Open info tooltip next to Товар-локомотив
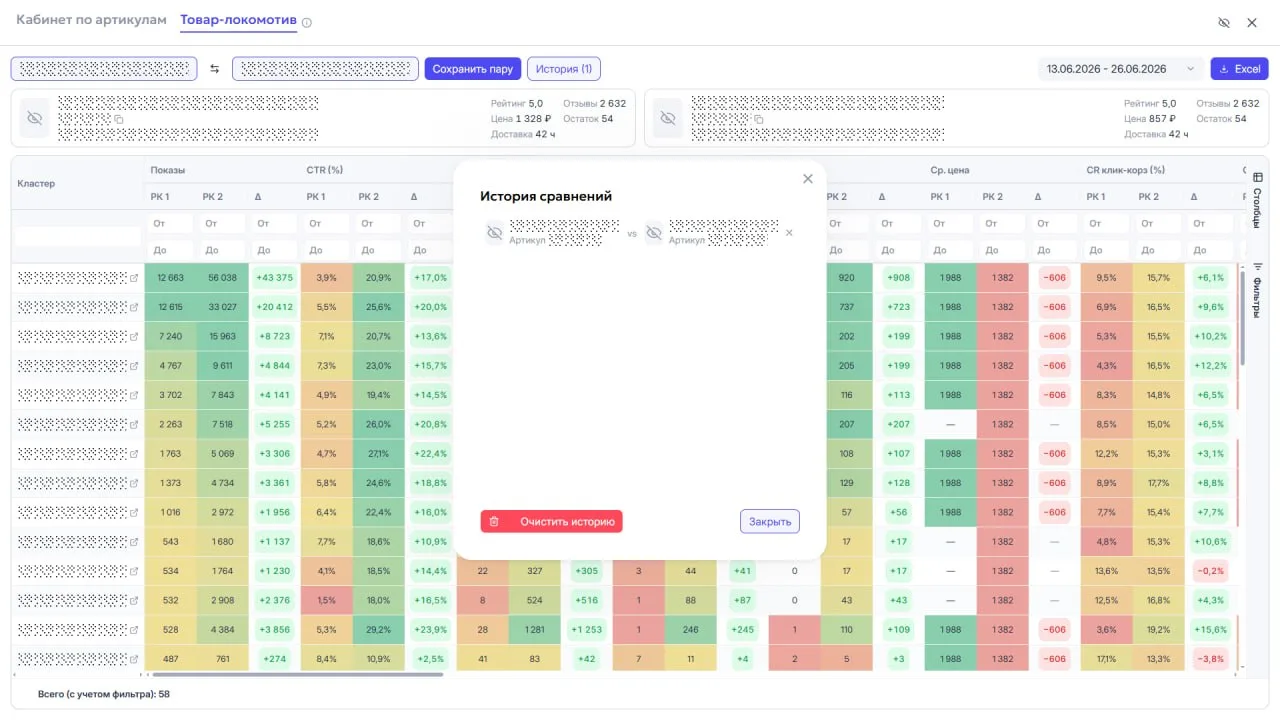 307,22
